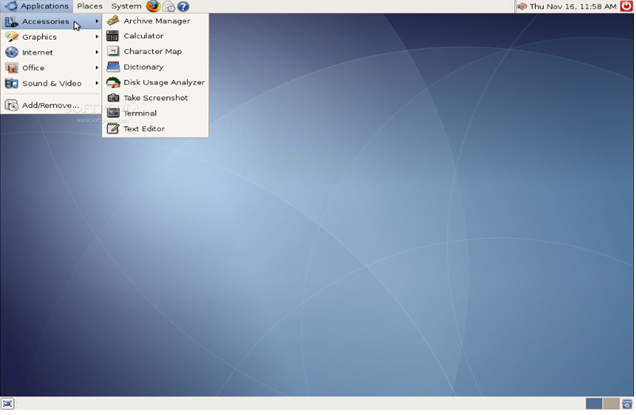Launch the Calculator application

(143, 36)
